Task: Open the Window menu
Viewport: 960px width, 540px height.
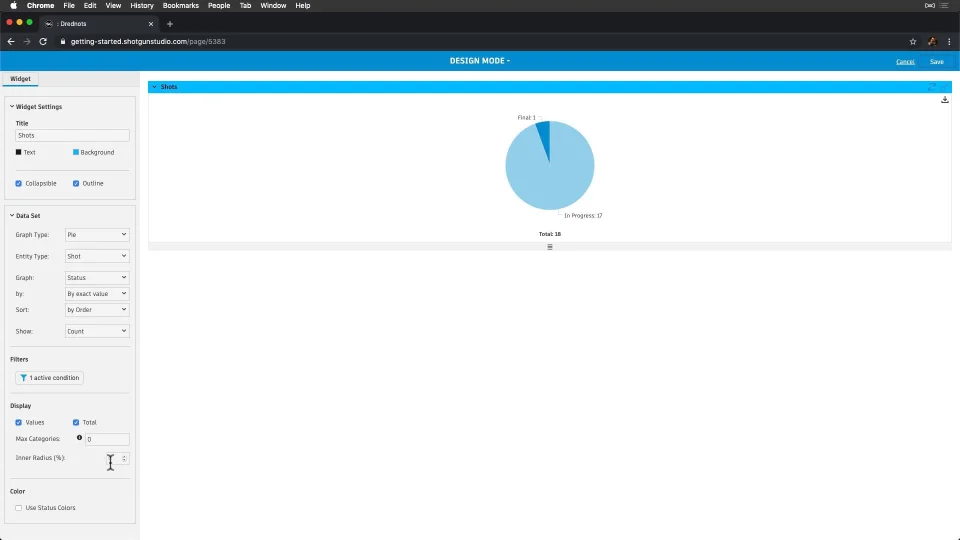Action: click(273, 6)
